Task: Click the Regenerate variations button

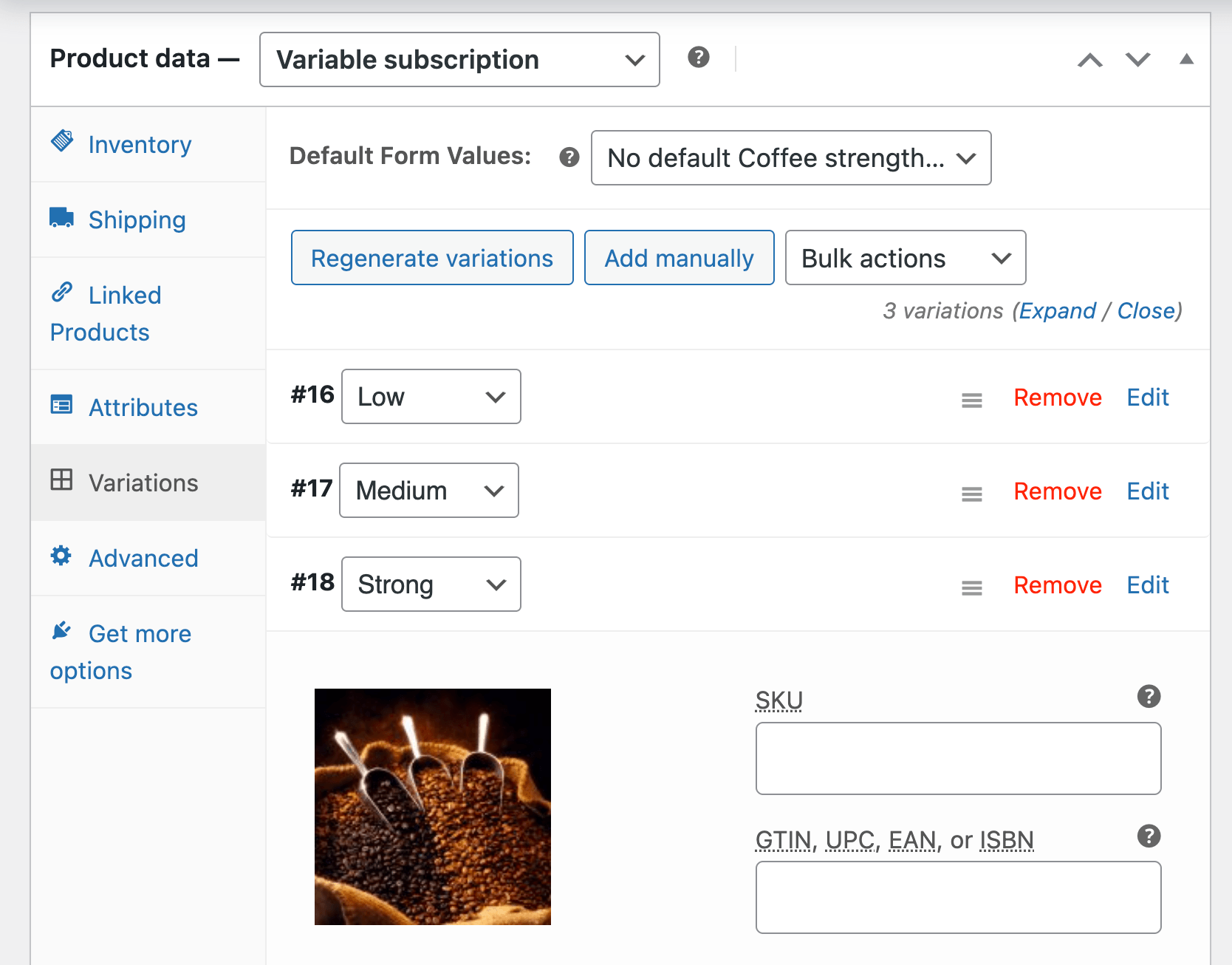Action: pos(431,257)
